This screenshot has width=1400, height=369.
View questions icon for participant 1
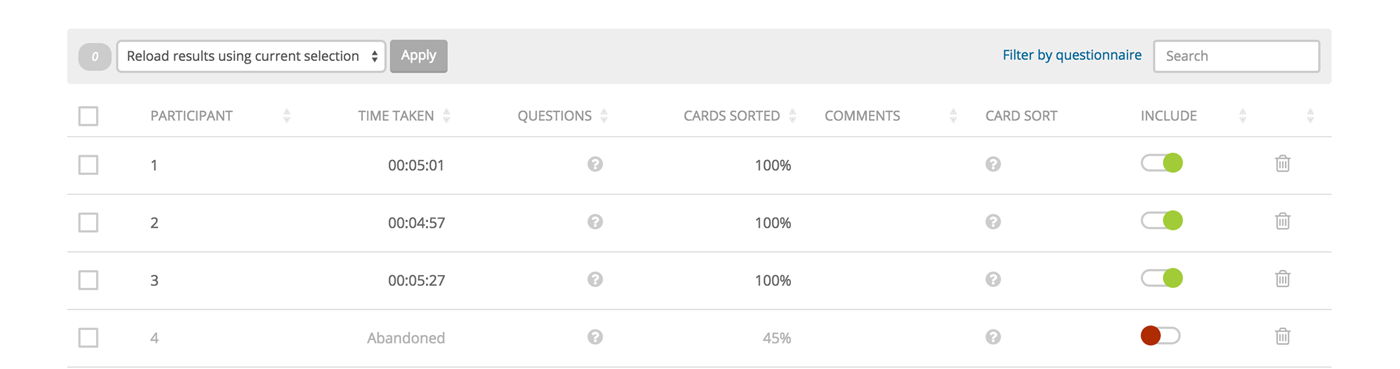coord(595,164)
